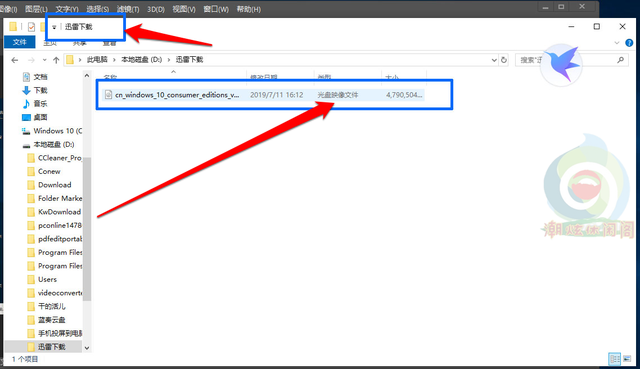
Task: Click the properties quick access icon
Action: pos(31,27)
